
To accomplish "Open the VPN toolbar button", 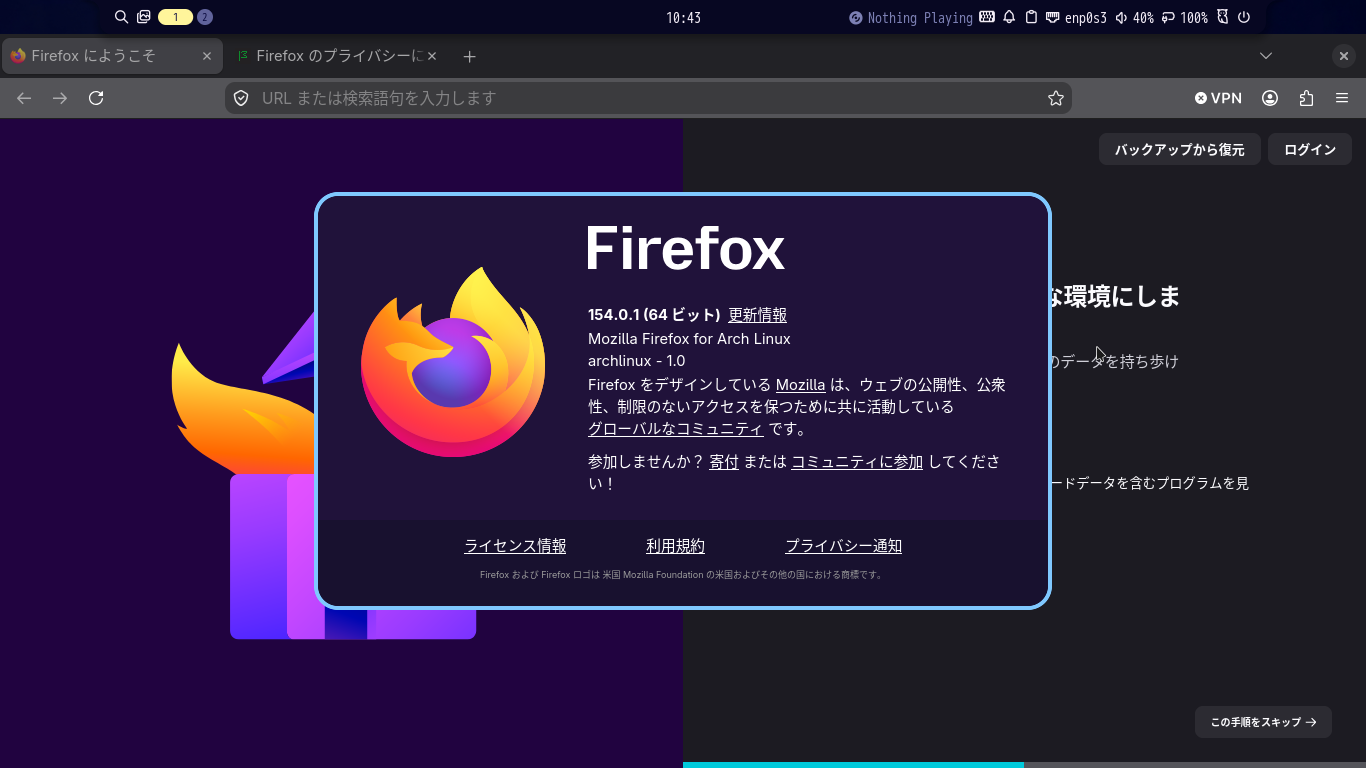I will [1218, 98].
